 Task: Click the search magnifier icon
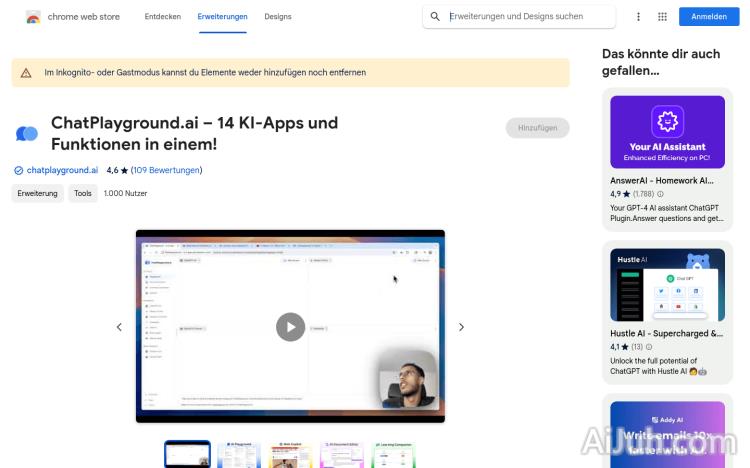coord(435,17)
